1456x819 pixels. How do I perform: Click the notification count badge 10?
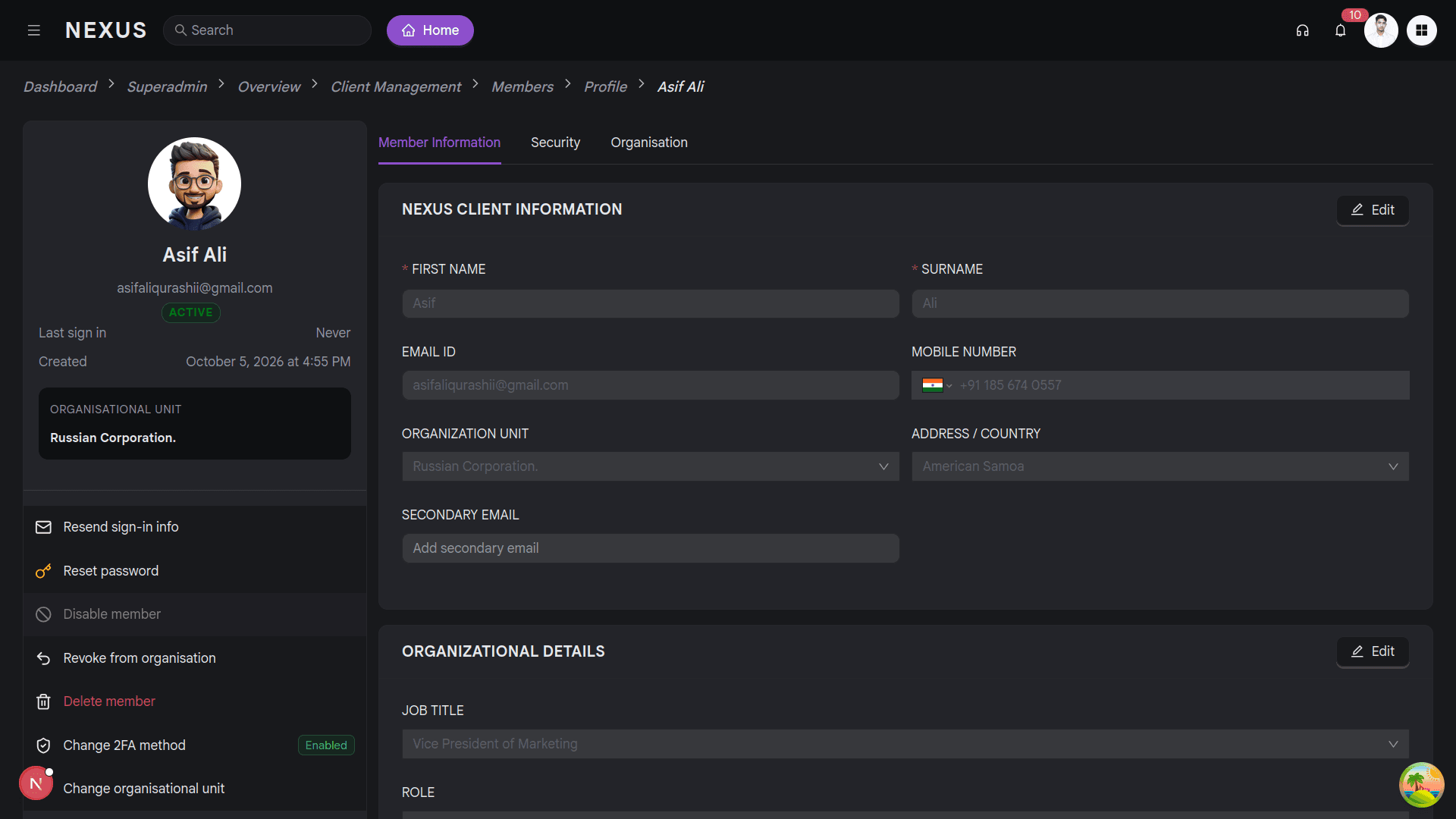(1354, 15)
